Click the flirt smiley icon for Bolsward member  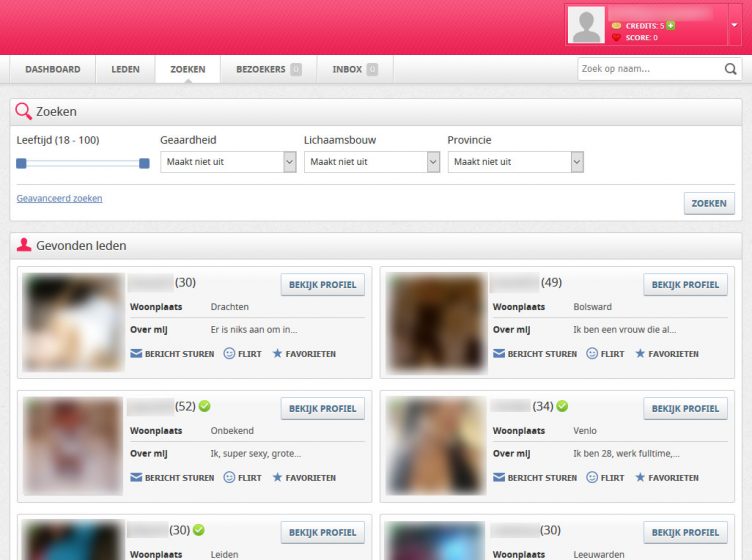[x=592, y=354]
